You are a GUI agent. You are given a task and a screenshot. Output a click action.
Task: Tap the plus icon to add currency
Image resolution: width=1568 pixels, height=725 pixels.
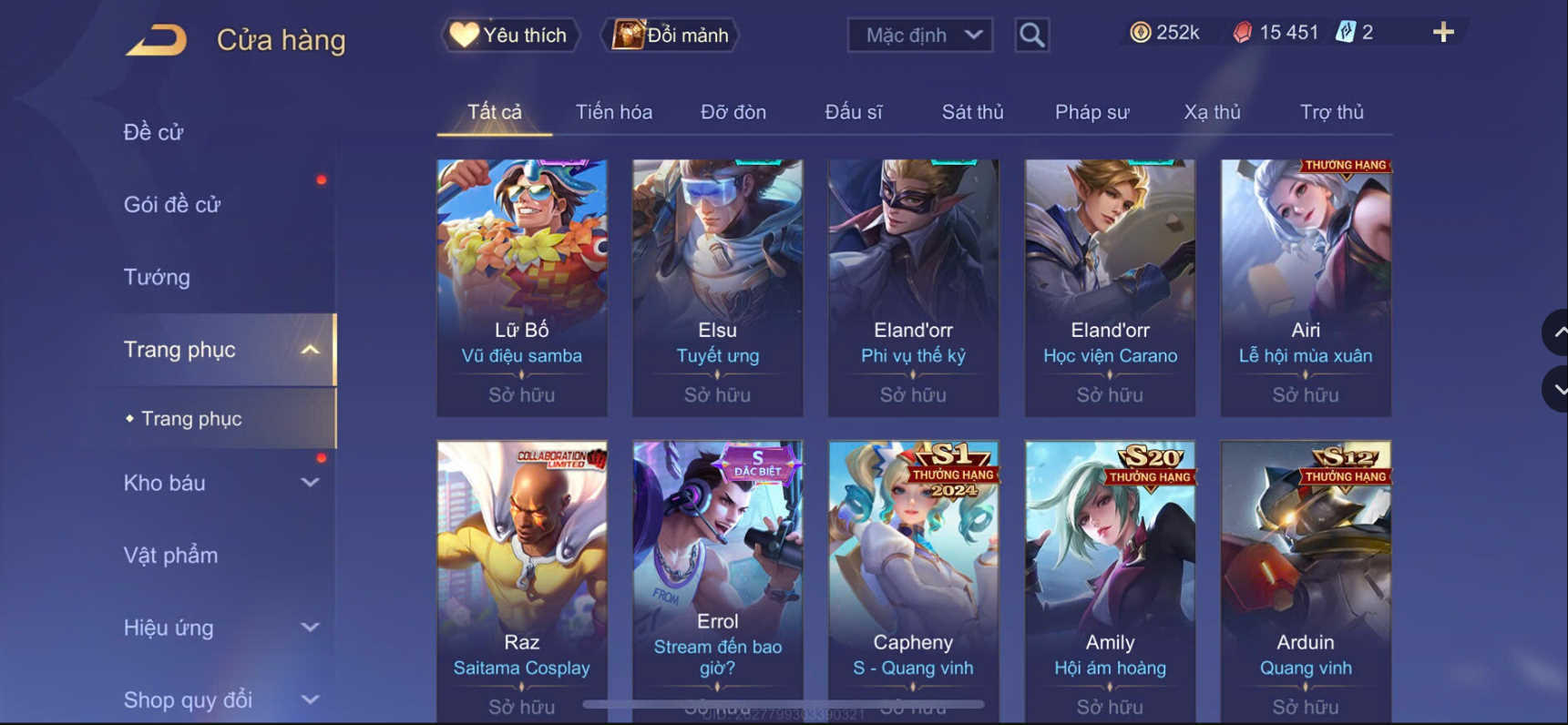(x=1443, y=33)
